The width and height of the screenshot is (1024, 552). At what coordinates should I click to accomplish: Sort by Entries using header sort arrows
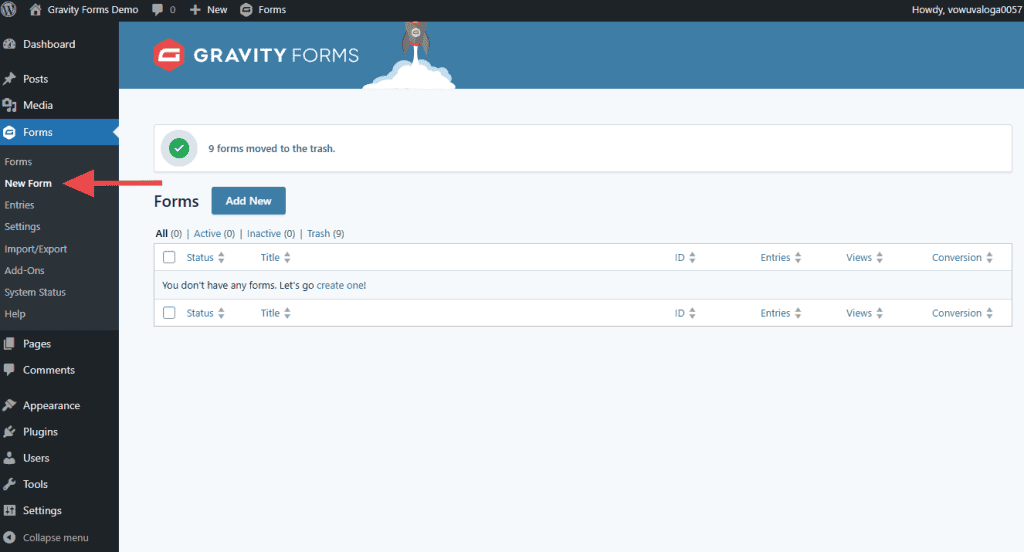[x=798, y=257]
